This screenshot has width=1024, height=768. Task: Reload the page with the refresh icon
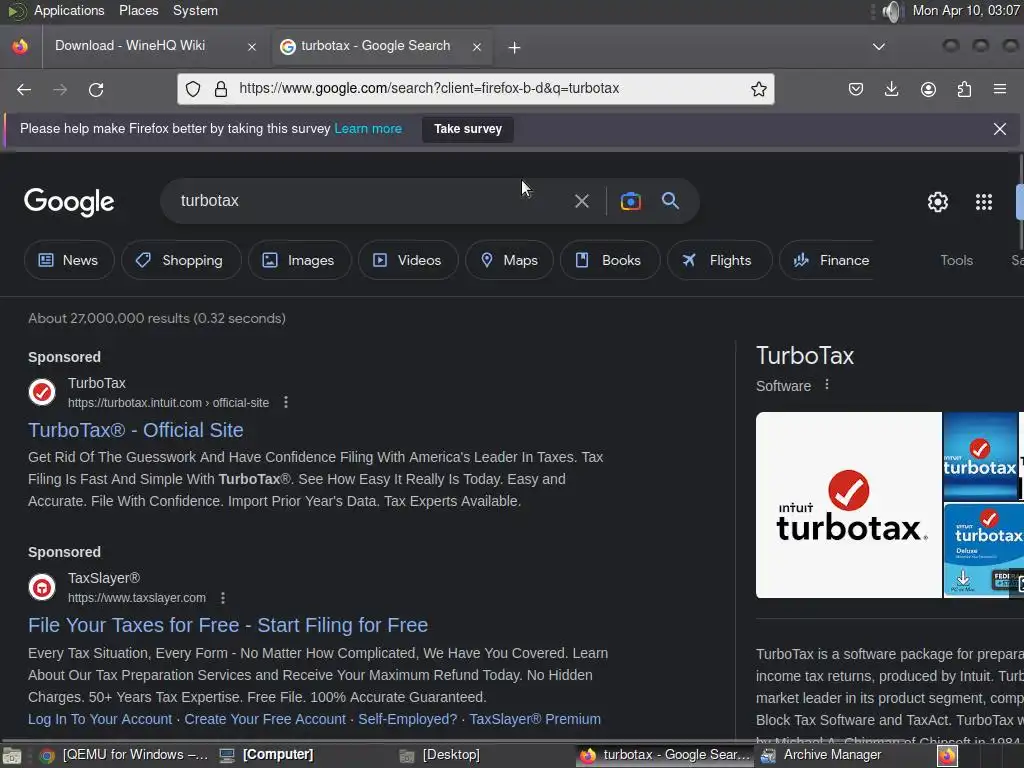[x=96, y=89]
